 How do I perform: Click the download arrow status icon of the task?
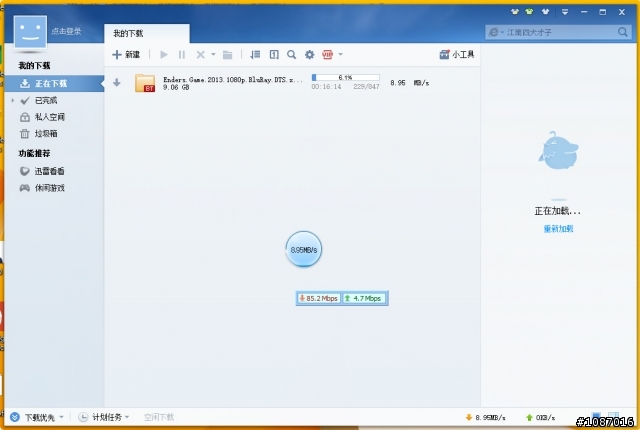[x=117, y=83]
